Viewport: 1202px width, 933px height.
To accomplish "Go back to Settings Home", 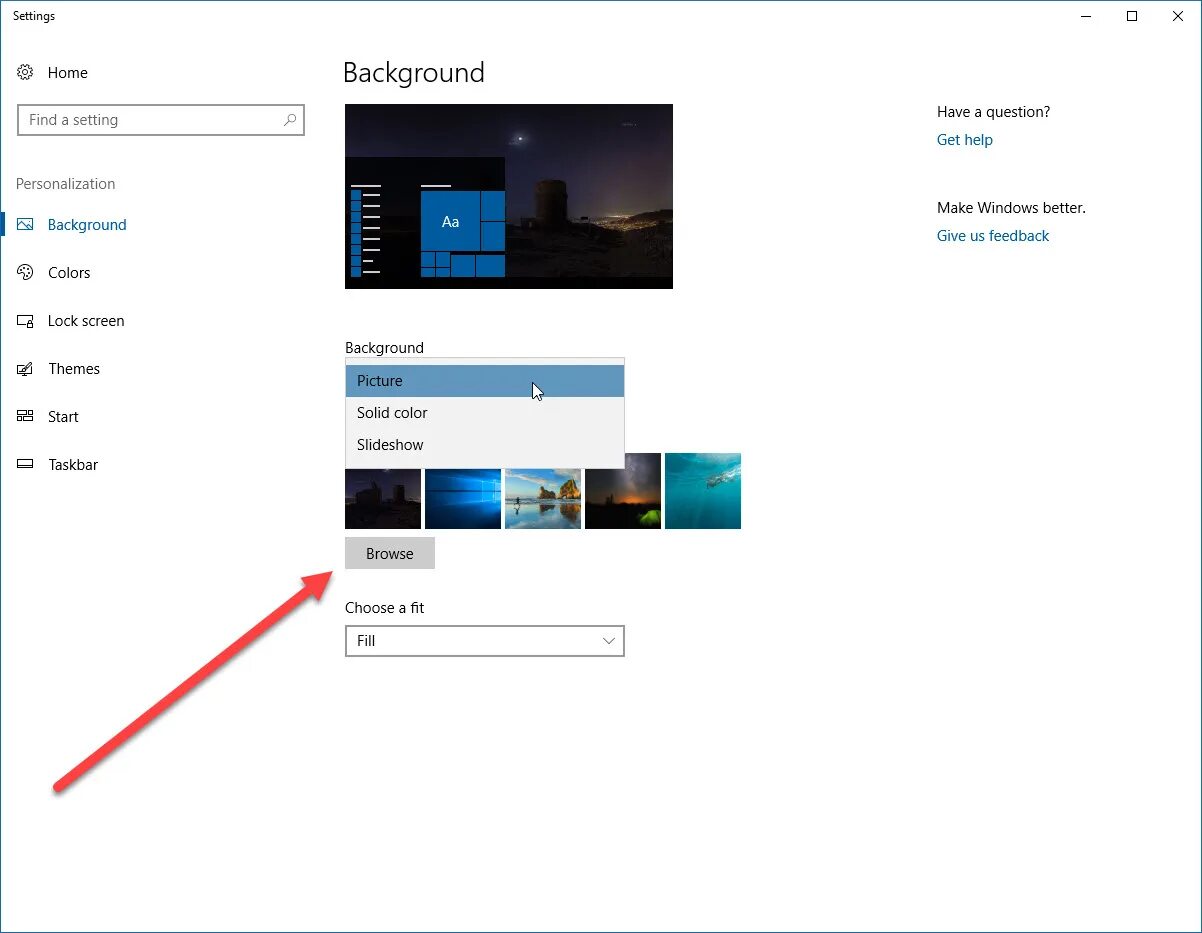I will [67, 73].
